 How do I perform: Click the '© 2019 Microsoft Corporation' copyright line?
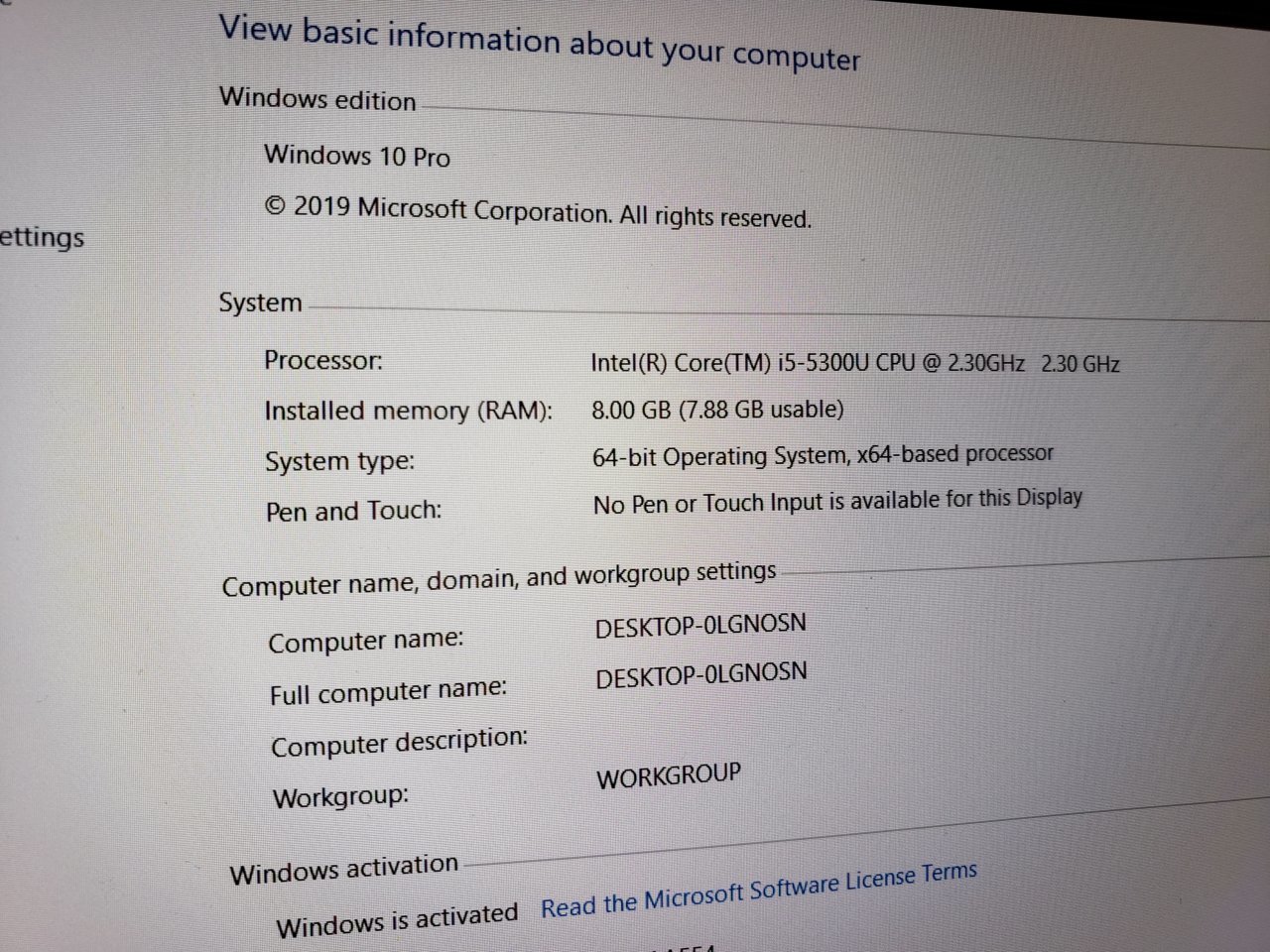(538, 211)
